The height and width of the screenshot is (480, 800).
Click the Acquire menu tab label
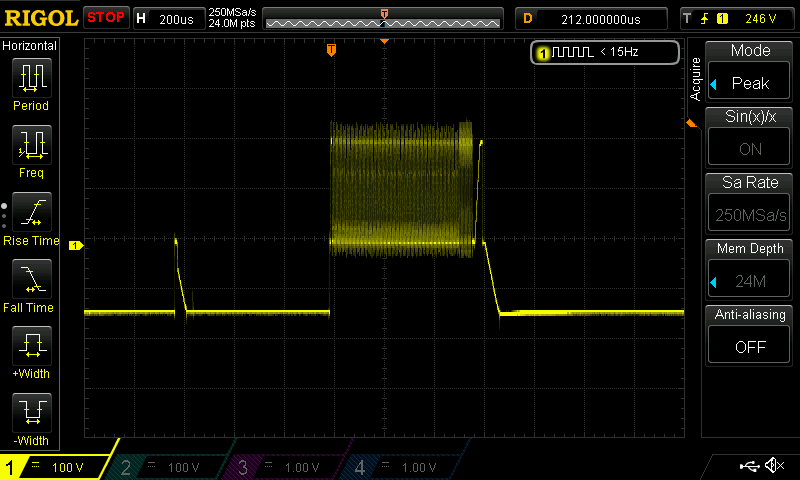(x=695, y=79)
